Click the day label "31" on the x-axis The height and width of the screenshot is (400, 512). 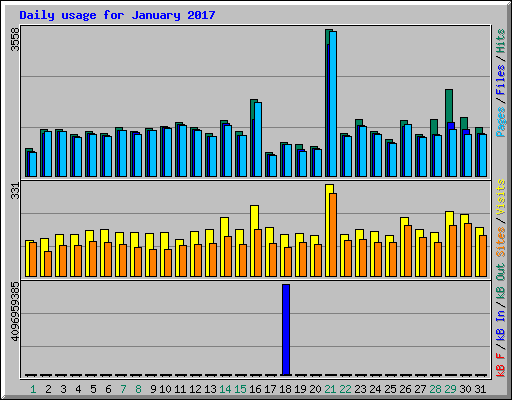click(x=480, y=389)
